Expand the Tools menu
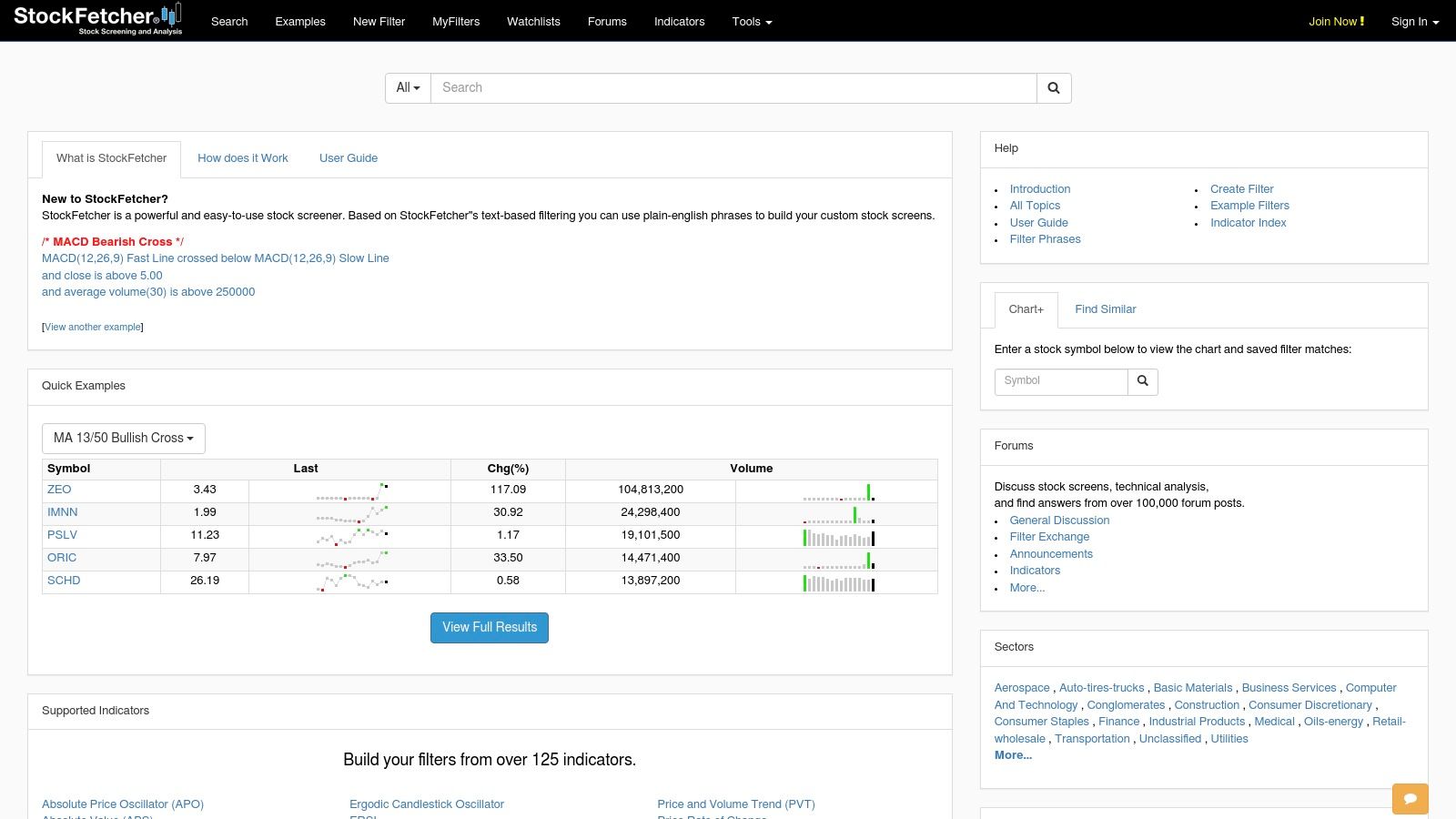The height and width of the screenshot is (819, 1456). pyautogui.click(x=752, y=21)
